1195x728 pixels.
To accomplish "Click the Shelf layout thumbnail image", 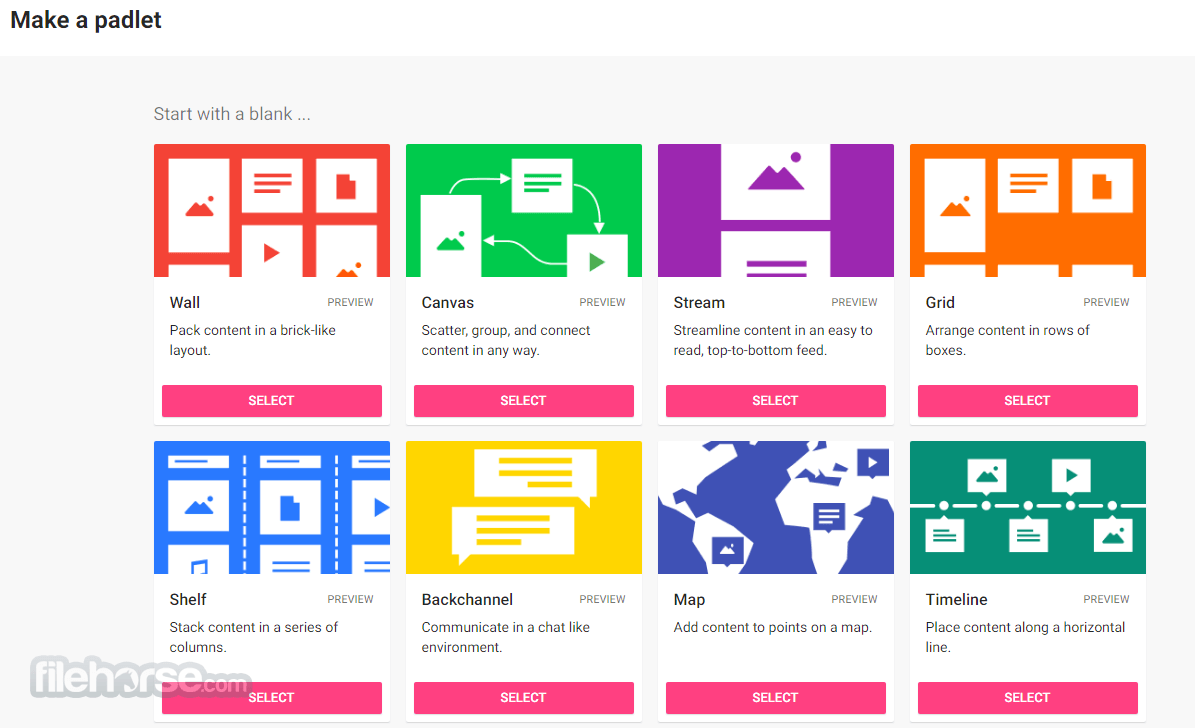I will pyautogui.click(x=271, y=507).
